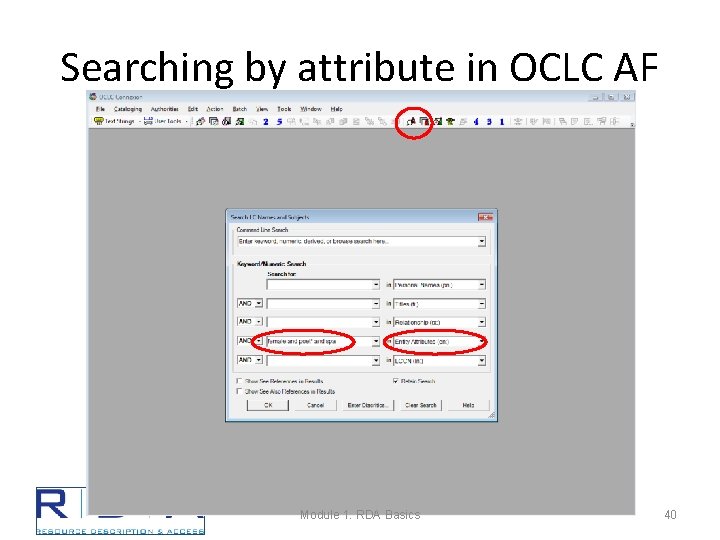Click the binoculars Search Authority File icon

(x=411, y=121)
